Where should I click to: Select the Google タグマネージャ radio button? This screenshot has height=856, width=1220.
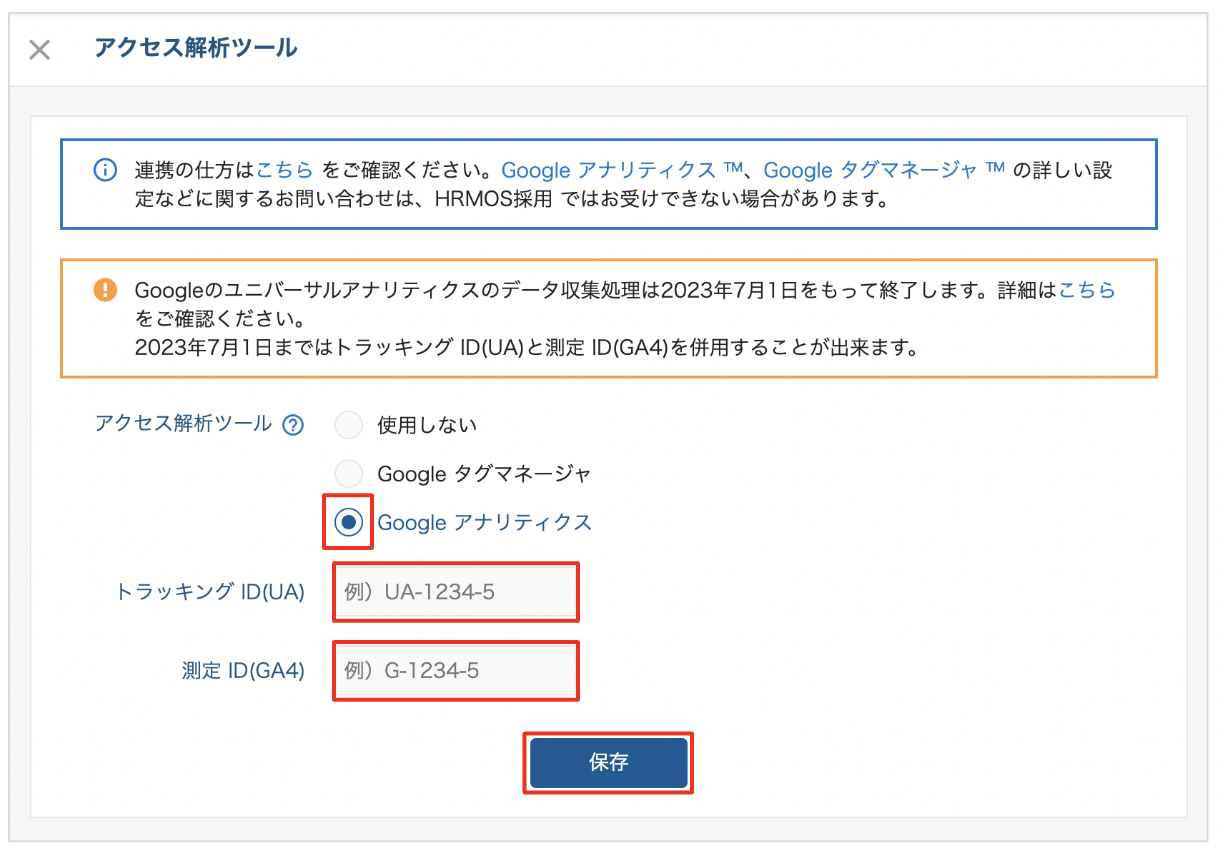[x=348, y=473]
